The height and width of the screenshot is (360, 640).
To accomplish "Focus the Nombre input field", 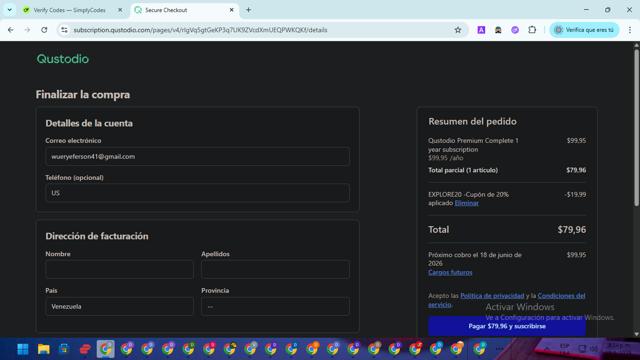I will point(120,269).
